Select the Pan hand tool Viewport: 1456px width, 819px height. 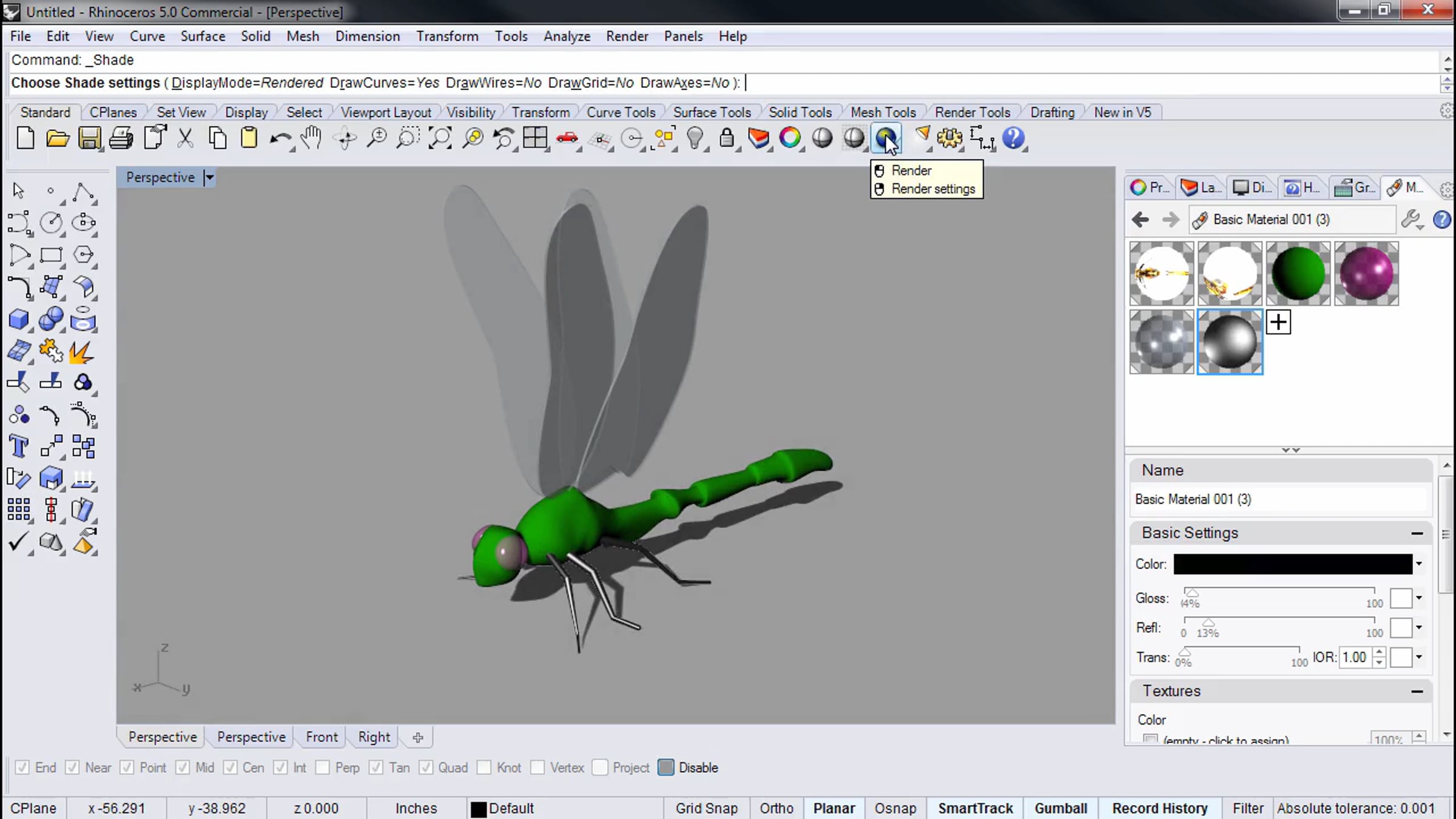(312, 138)
